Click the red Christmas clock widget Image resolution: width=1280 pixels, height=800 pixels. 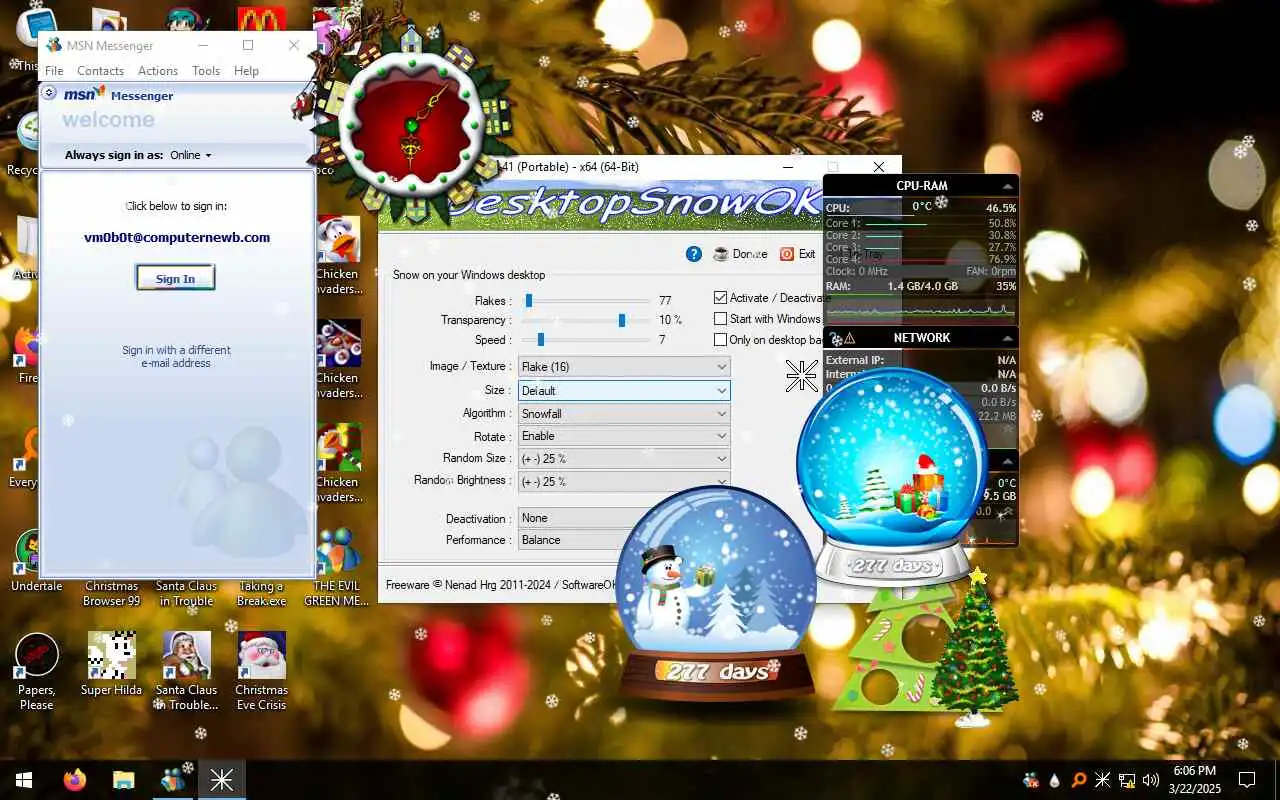click(411, 125)
